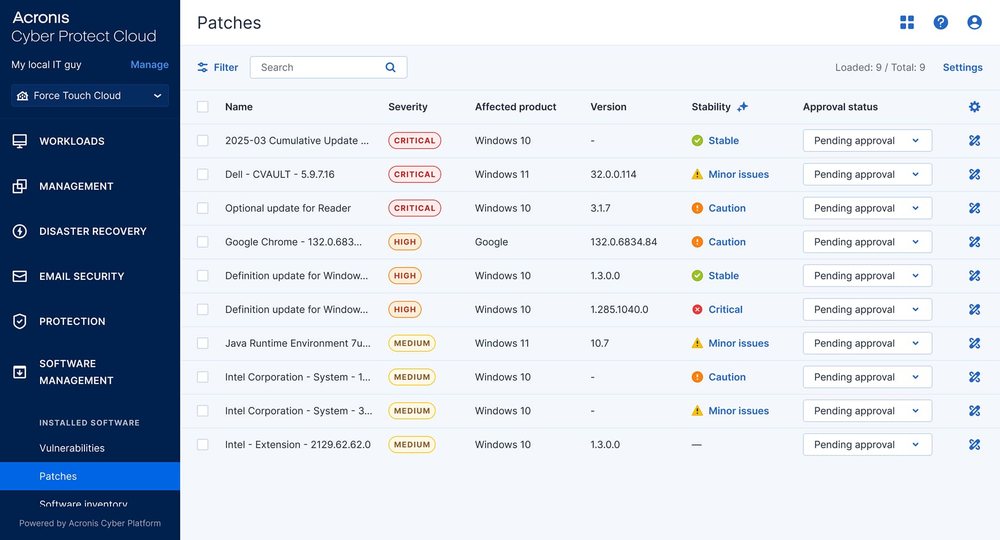The width and height of the screenshot is (1000, 540).
Task: Open approval dropdown for Intel - Extension
Action: (x=867, y=445)
